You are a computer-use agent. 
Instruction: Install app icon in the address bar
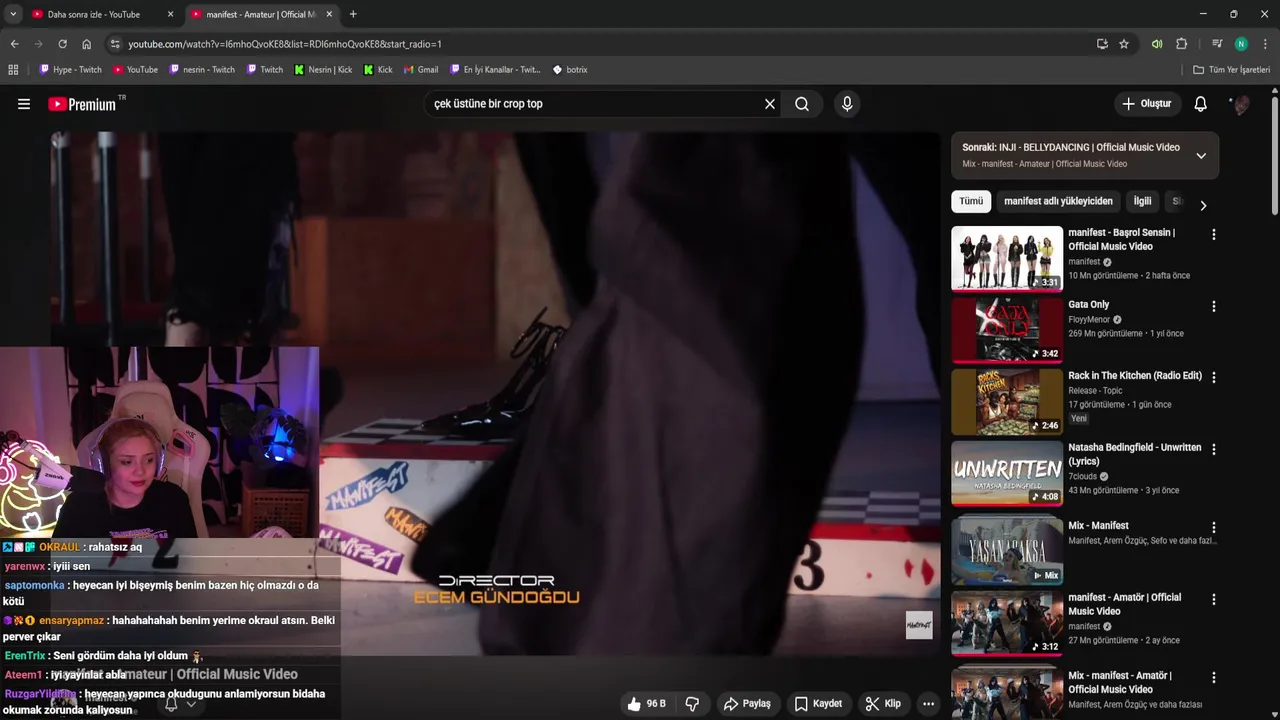pyautogui.click(x=1102, y=44)
